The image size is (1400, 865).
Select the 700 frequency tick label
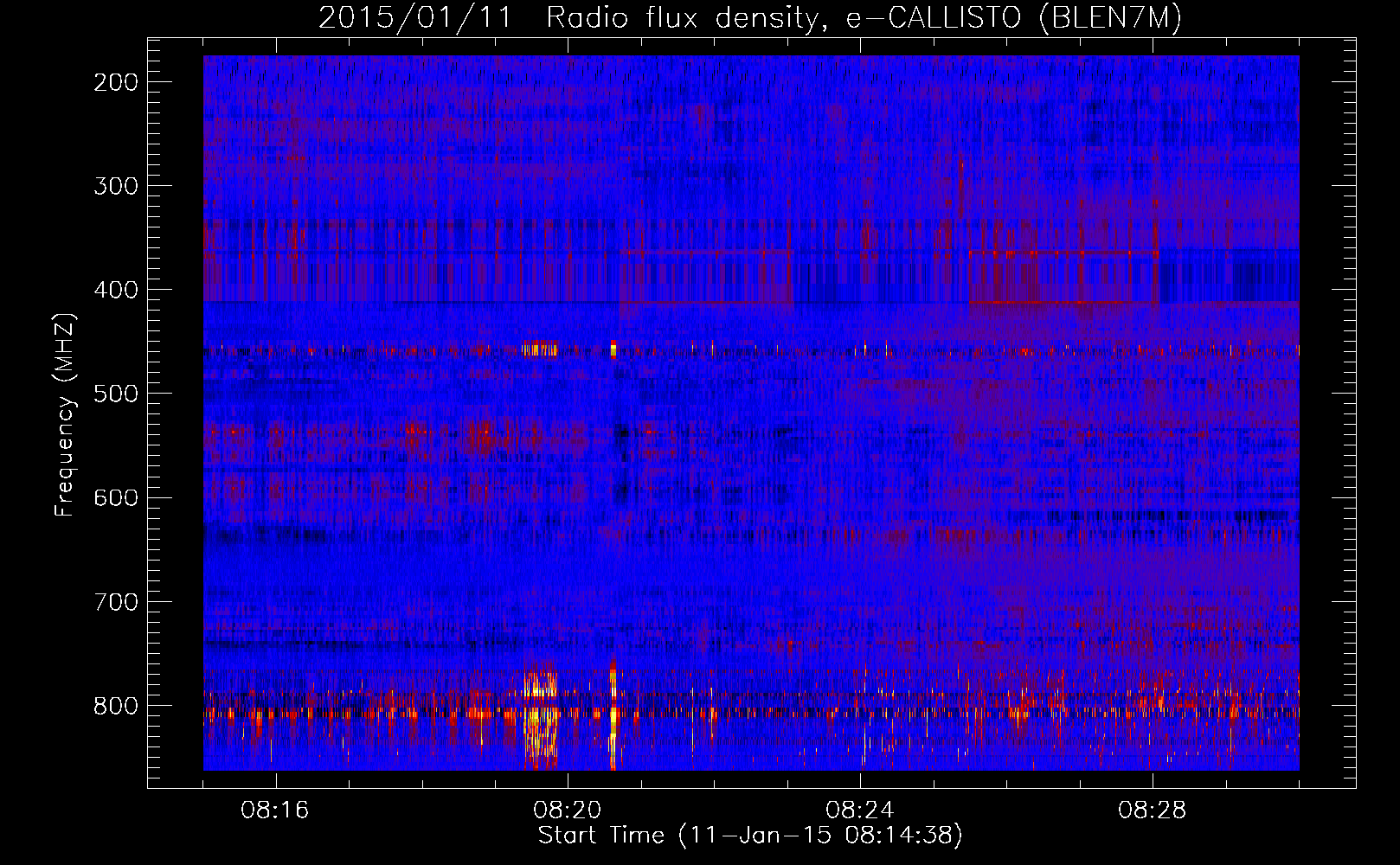pos(115,601)
